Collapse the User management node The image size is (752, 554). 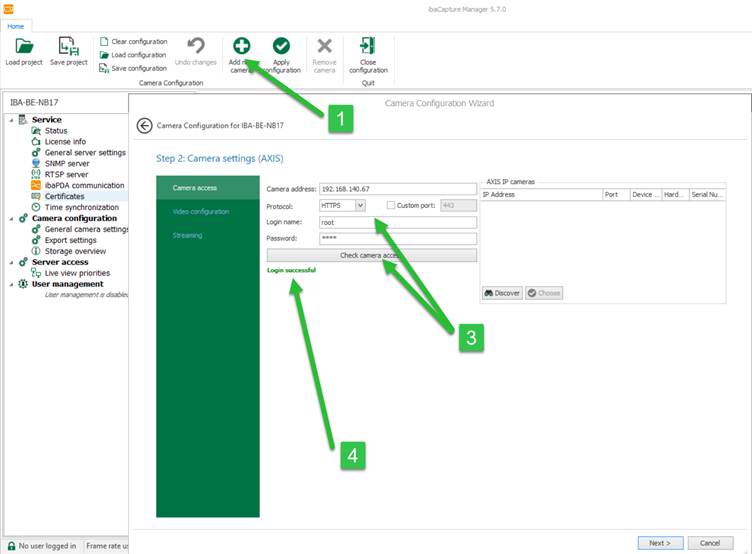(x=11, y=284)
